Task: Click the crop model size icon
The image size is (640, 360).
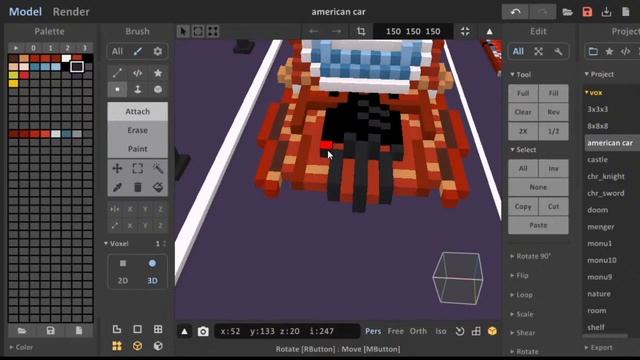Action: click(x=361, y=31)
